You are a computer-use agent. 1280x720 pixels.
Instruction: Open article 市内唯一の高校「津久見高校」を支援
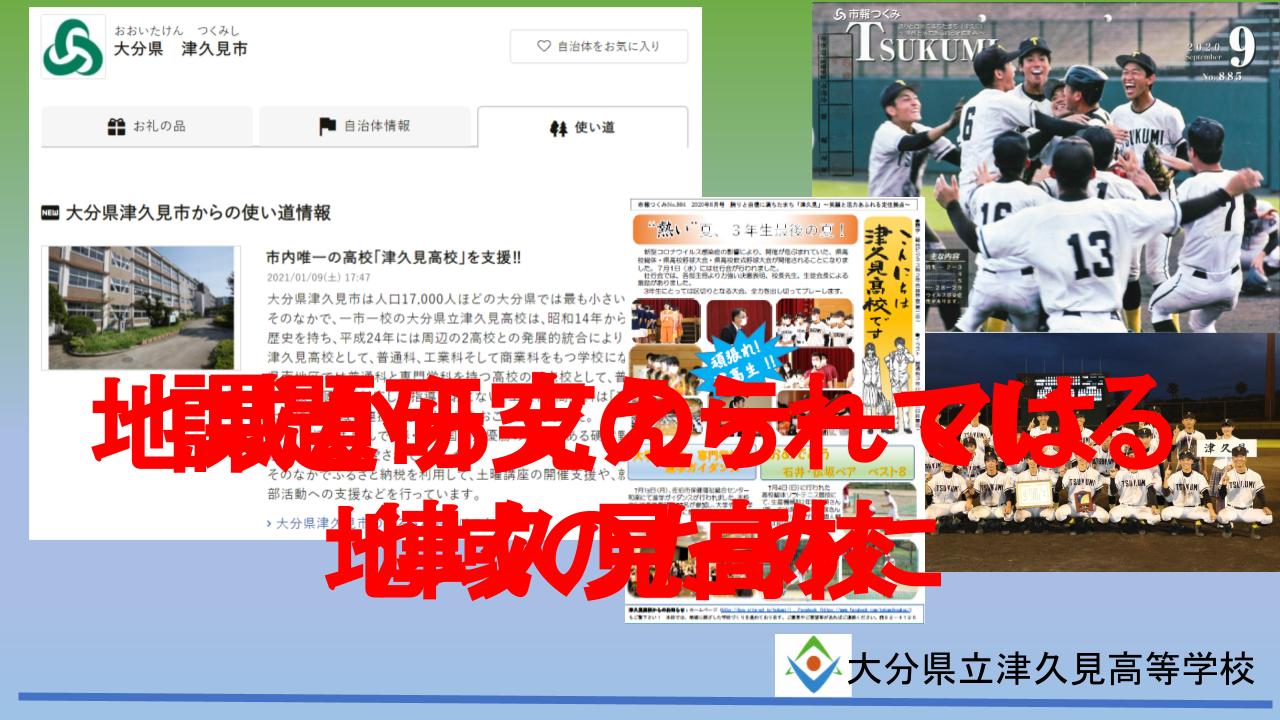pyautogui.click(x=394, y=258)
